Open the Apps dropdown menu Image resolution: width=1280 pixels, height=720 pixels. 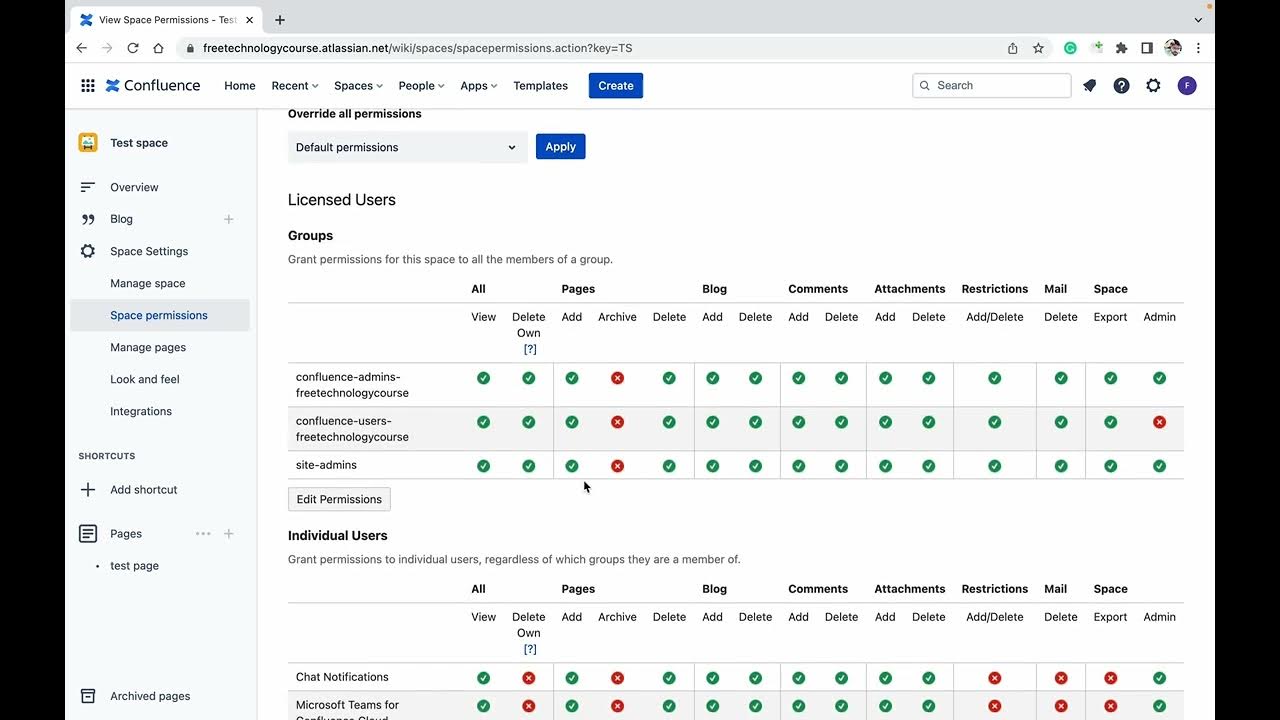(478, 86)
